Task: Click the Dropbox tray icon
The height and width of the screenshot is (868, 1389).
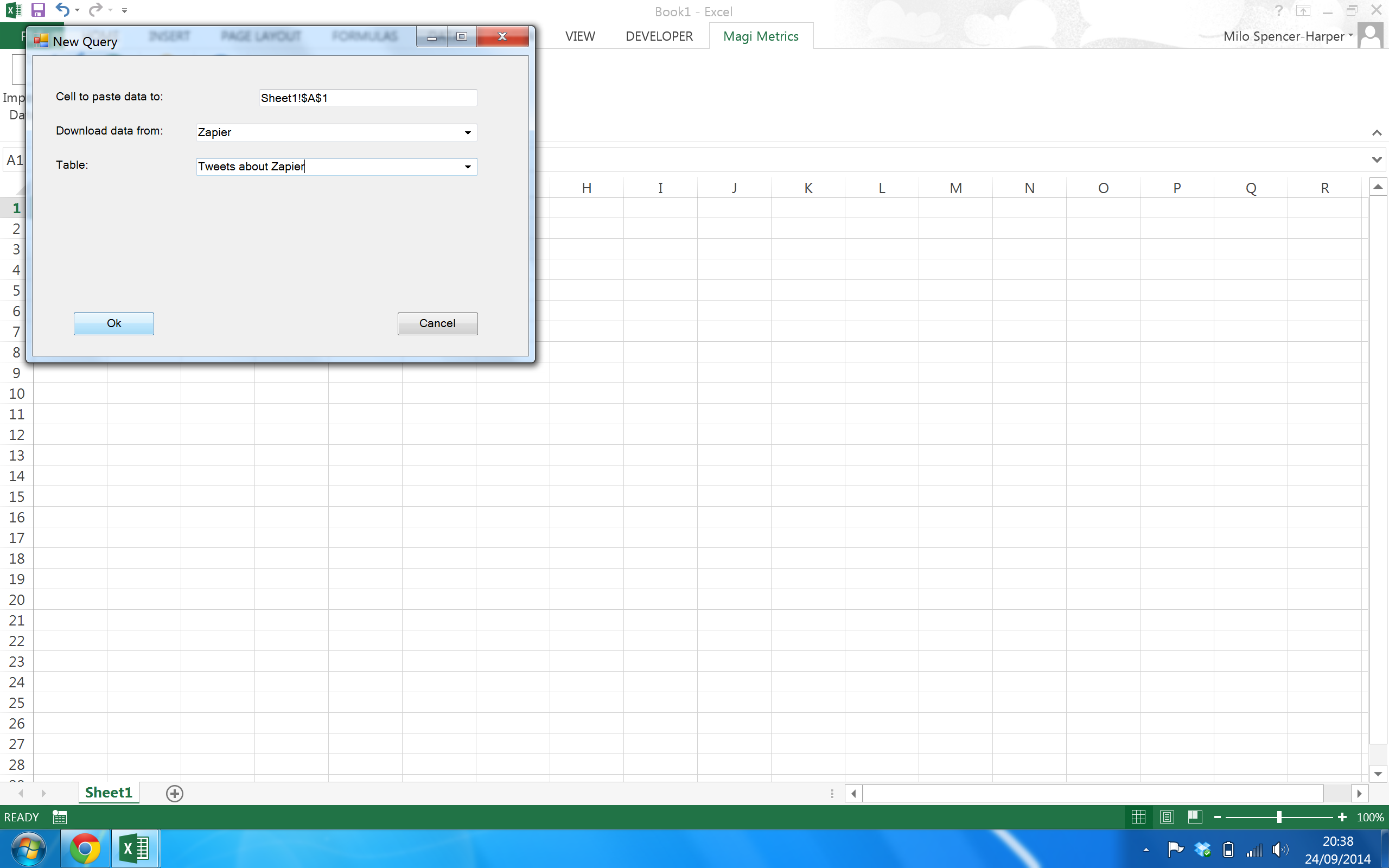Action: (1202, 849)
